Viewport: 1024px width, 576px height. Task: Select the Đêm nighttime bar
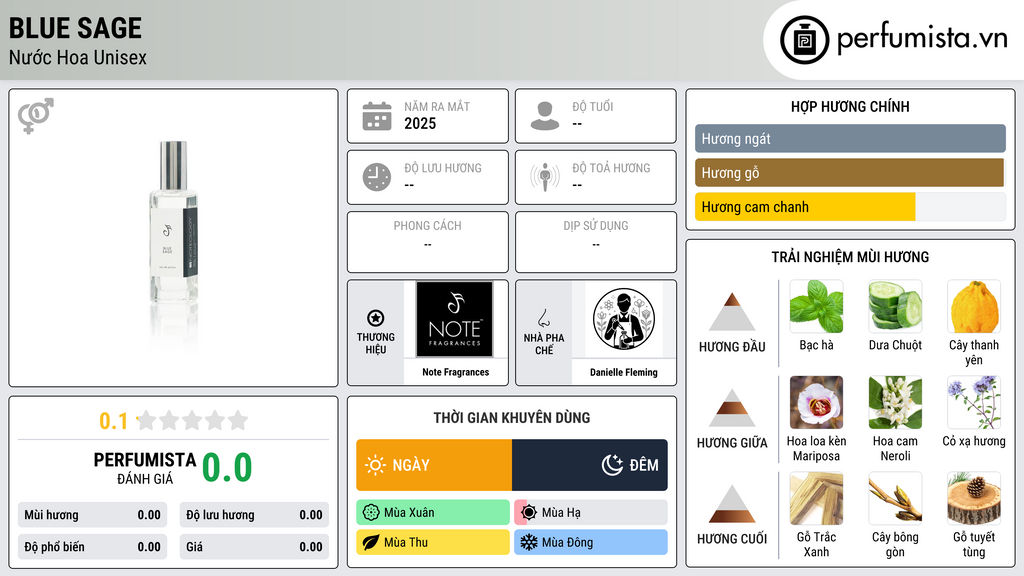590,465
